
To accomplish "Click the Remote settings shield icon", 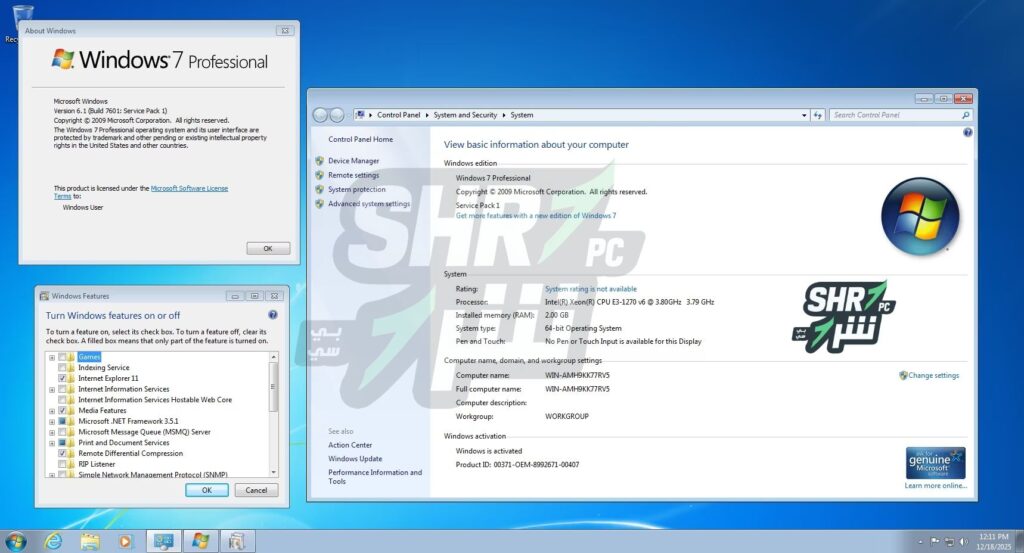I will click(x=319, y=175).
